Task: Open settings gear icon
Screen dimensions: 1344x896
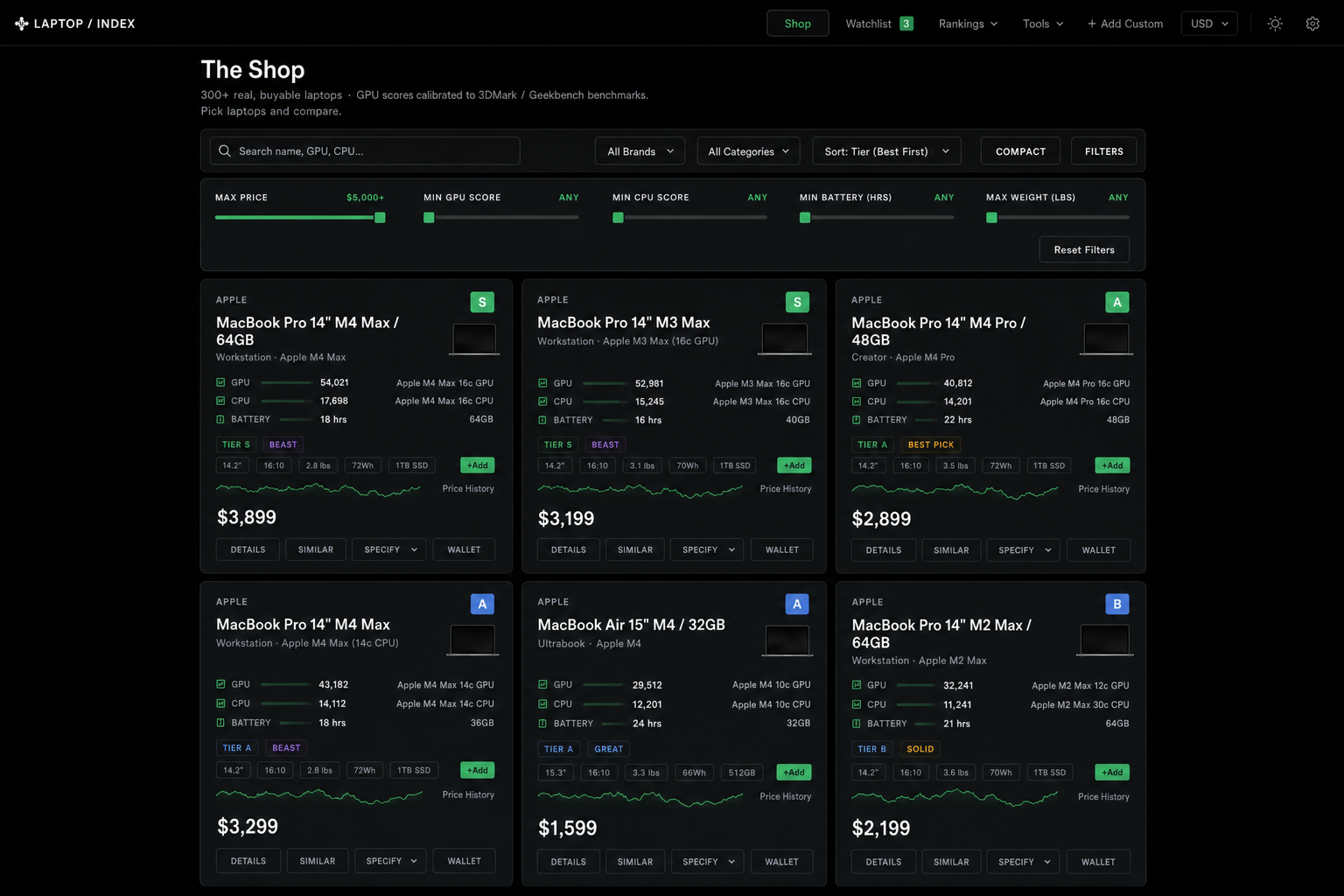Action: (x=1312, y=24)
